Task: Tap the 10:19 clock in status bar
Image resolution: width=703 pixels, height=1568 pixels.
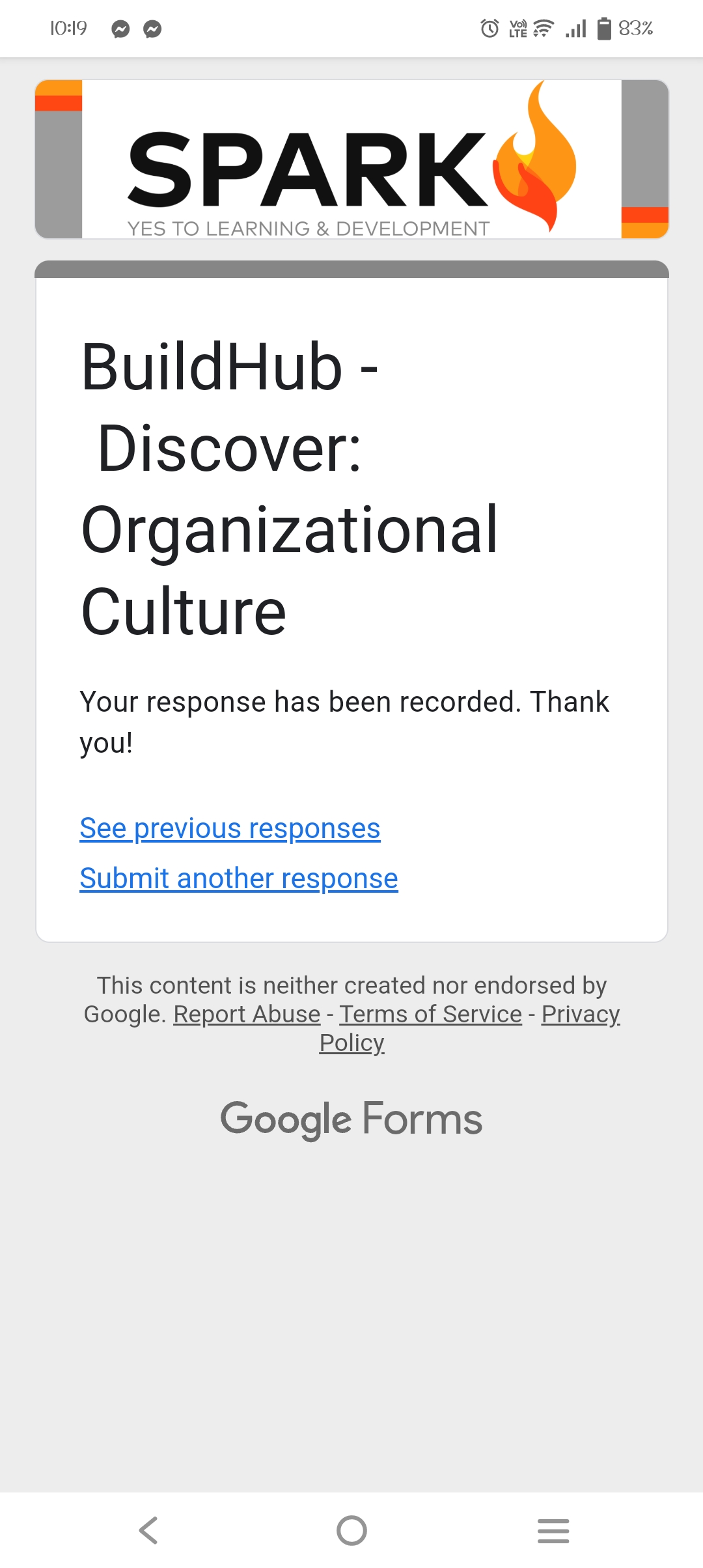Action: (68, 29)
